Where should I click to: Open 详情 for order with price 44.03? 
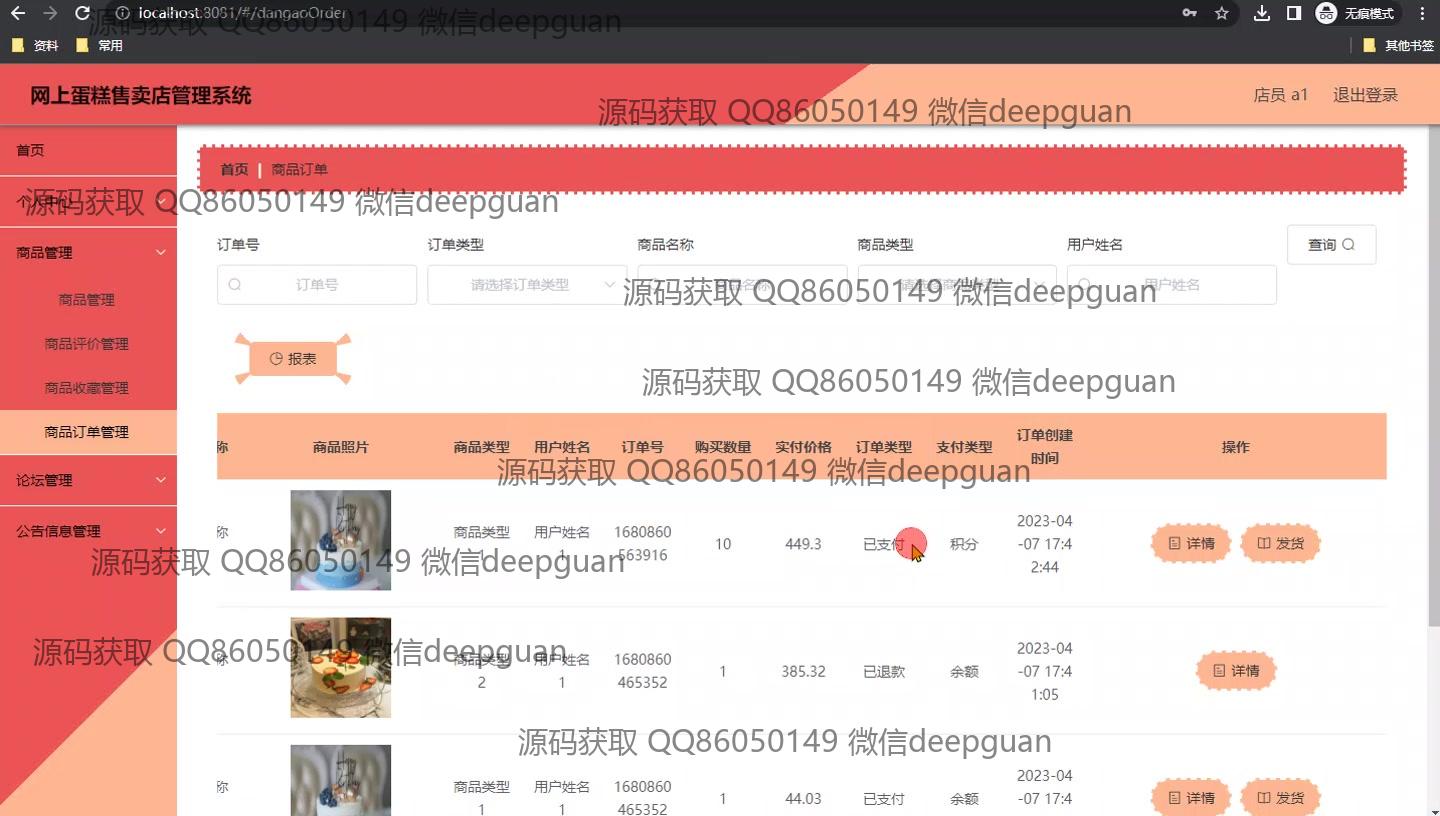[1190, 798]
